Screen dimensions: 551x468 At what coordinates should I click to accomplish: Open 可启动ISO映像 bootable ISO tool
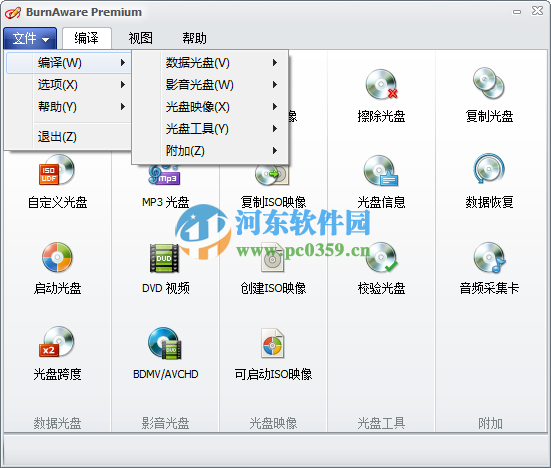(x=273, y=354)
